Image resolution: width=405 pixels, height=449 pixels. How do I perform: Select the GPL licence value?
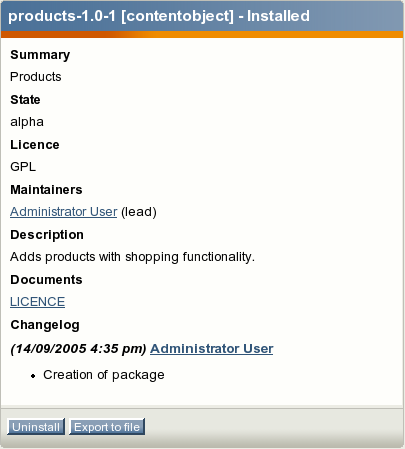[x=23, y=167]
